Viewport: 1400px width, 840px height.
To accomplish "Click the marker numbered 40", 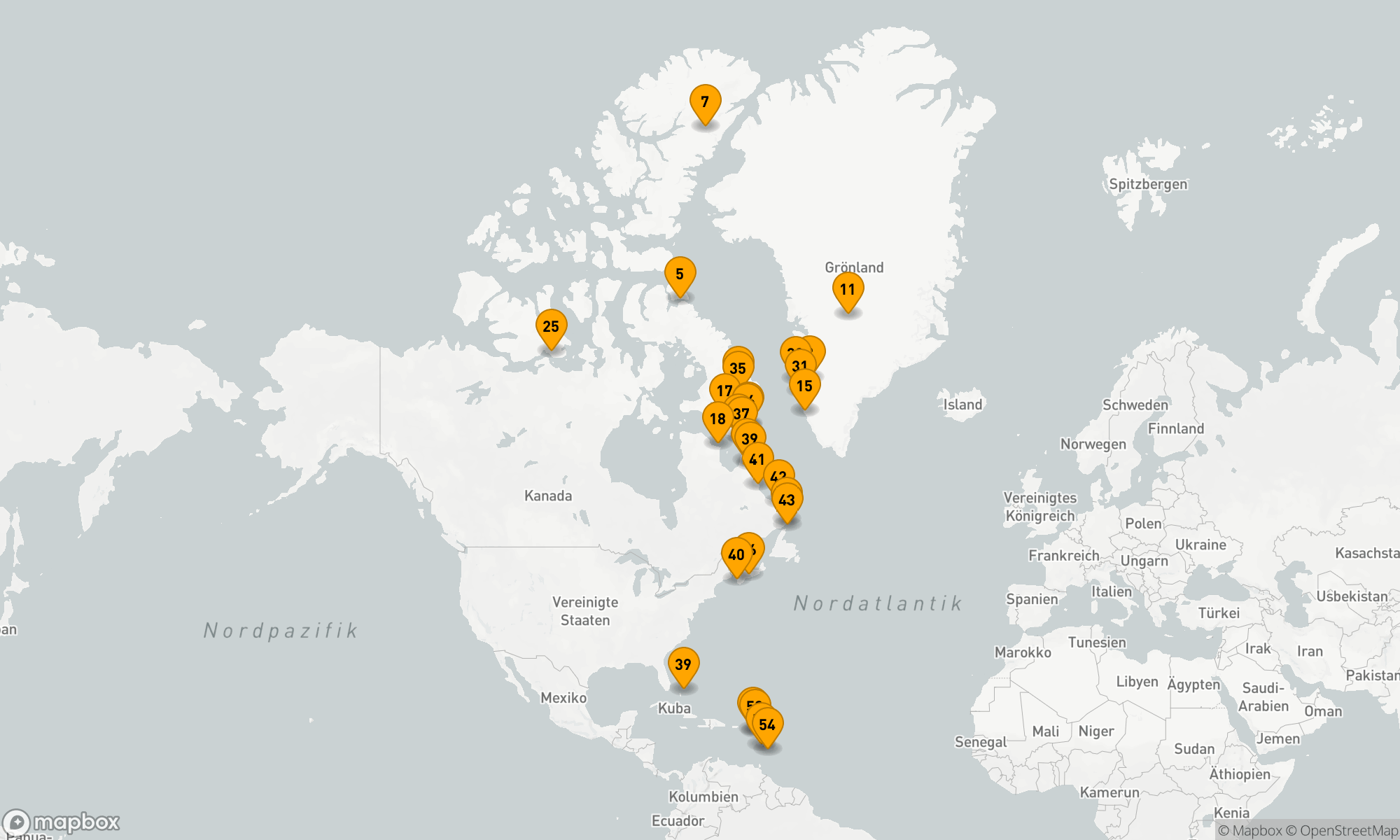I will click(736, 555).
